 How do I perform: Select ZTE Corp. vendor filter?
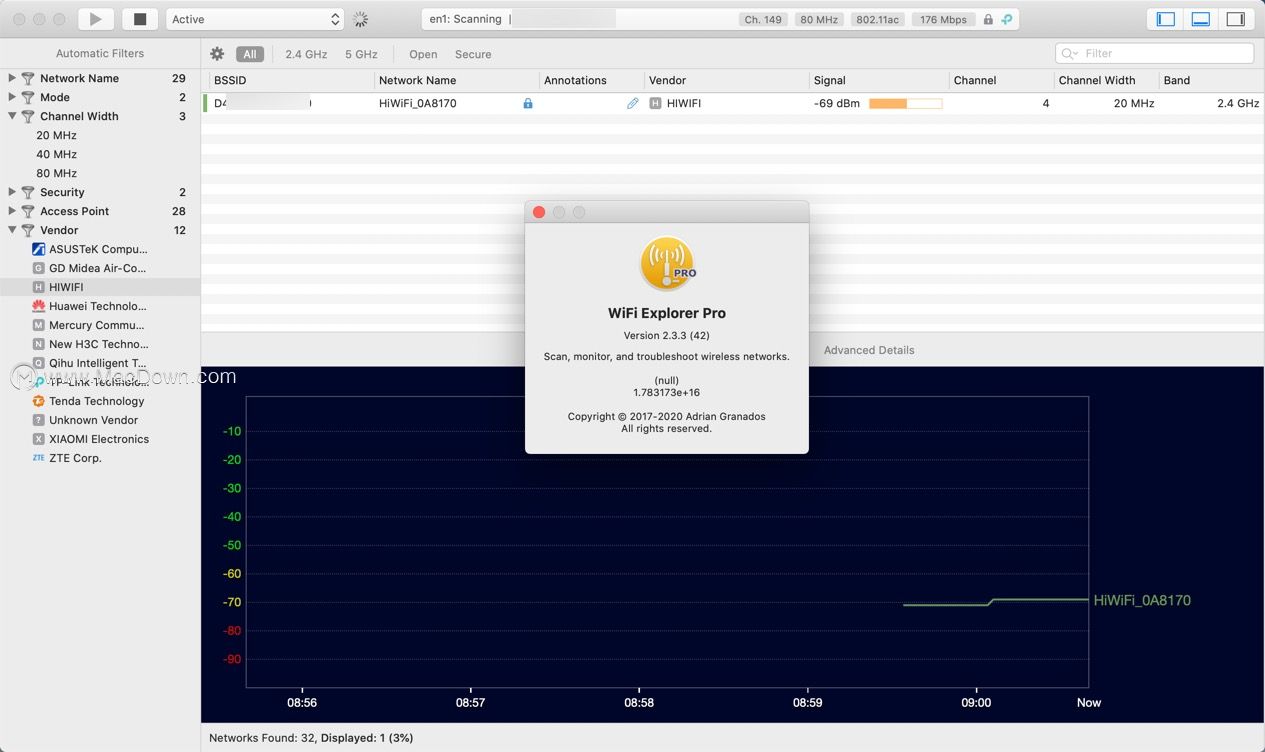tap(75, 458)
